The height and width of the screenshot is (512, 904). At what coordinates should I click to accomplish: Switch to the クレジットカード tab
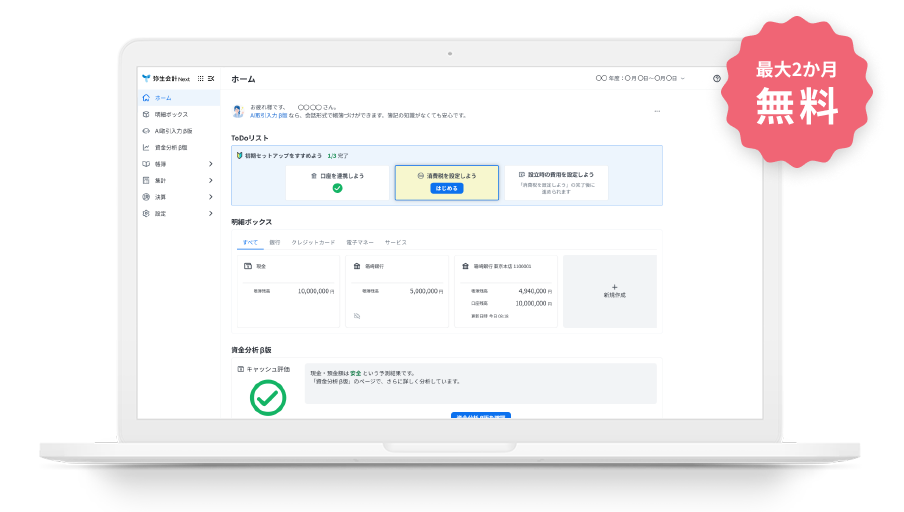(313, 242)
